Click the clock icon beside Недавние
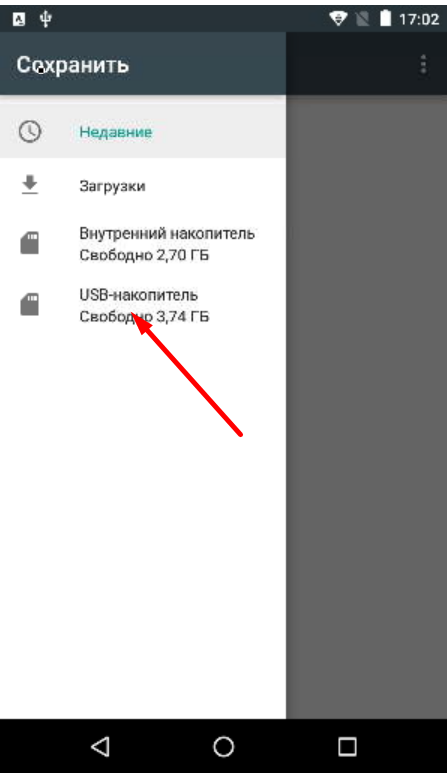Viewport: 447px width, 775px height. tap(30, 131)
